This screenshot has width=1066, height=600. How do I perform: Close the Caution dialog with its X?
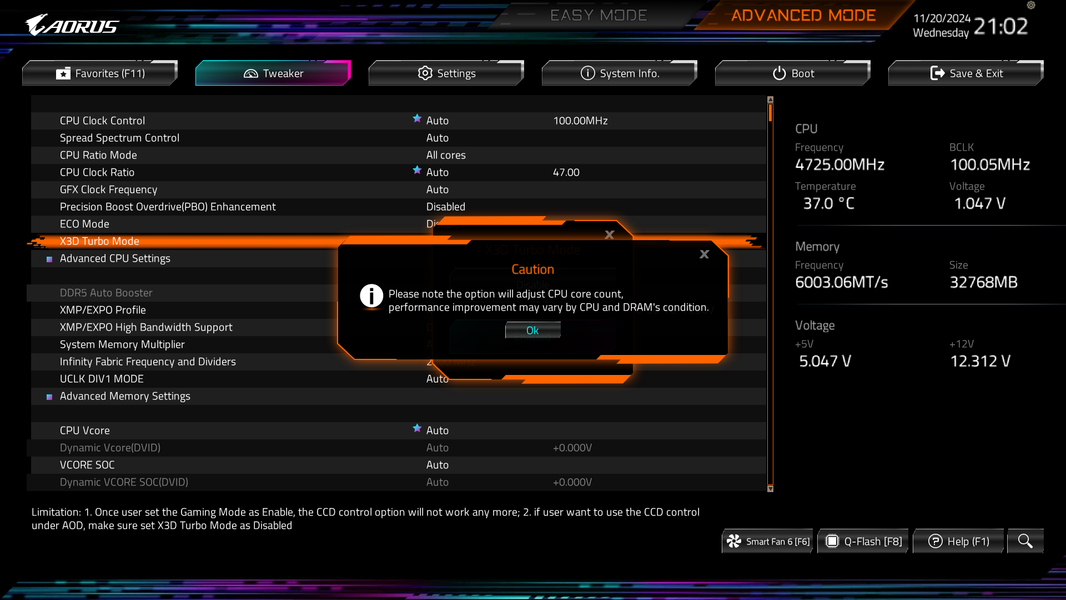[x=704, y=254]
